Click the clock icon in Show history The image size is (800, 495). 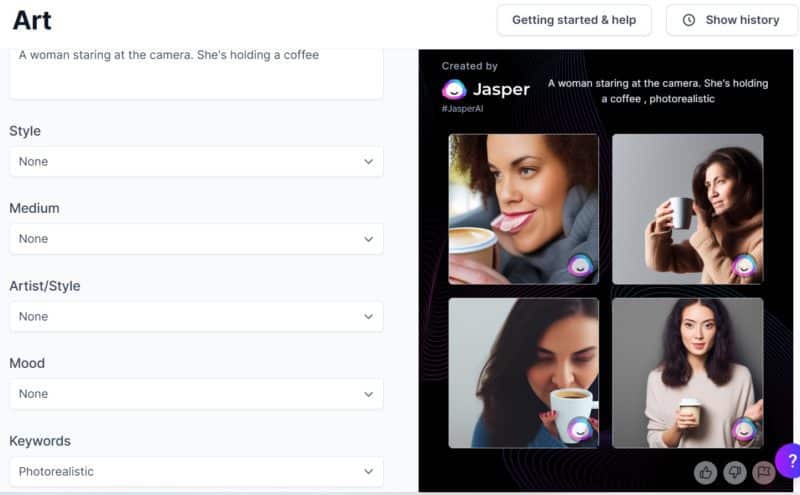pos(689,20)
